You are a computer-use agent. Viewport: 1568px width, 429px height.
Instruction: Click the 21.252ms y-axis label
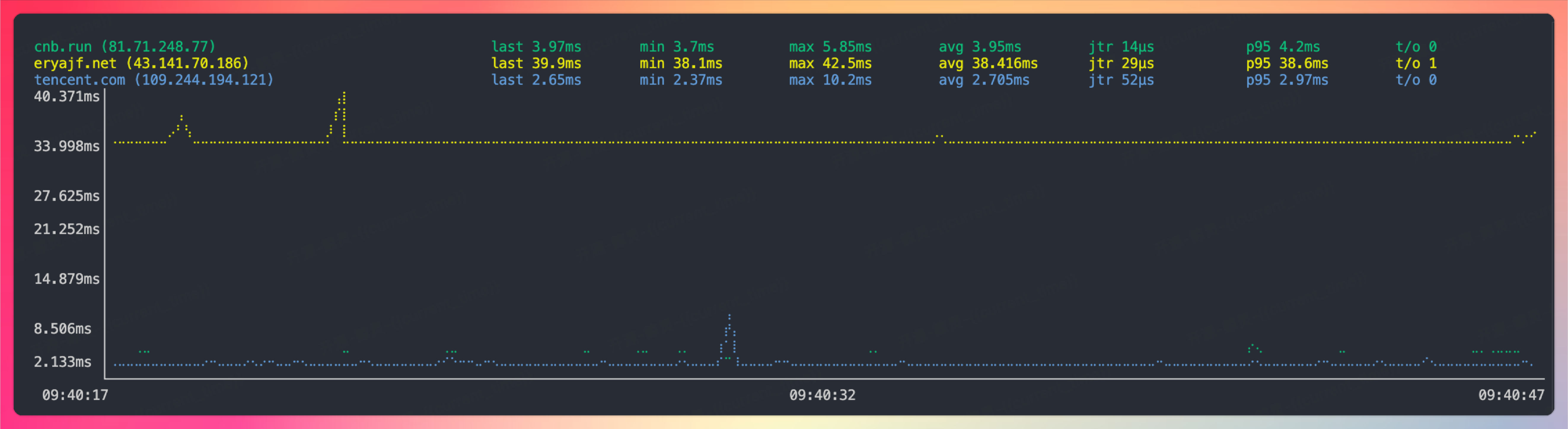[x=66, y=229]
